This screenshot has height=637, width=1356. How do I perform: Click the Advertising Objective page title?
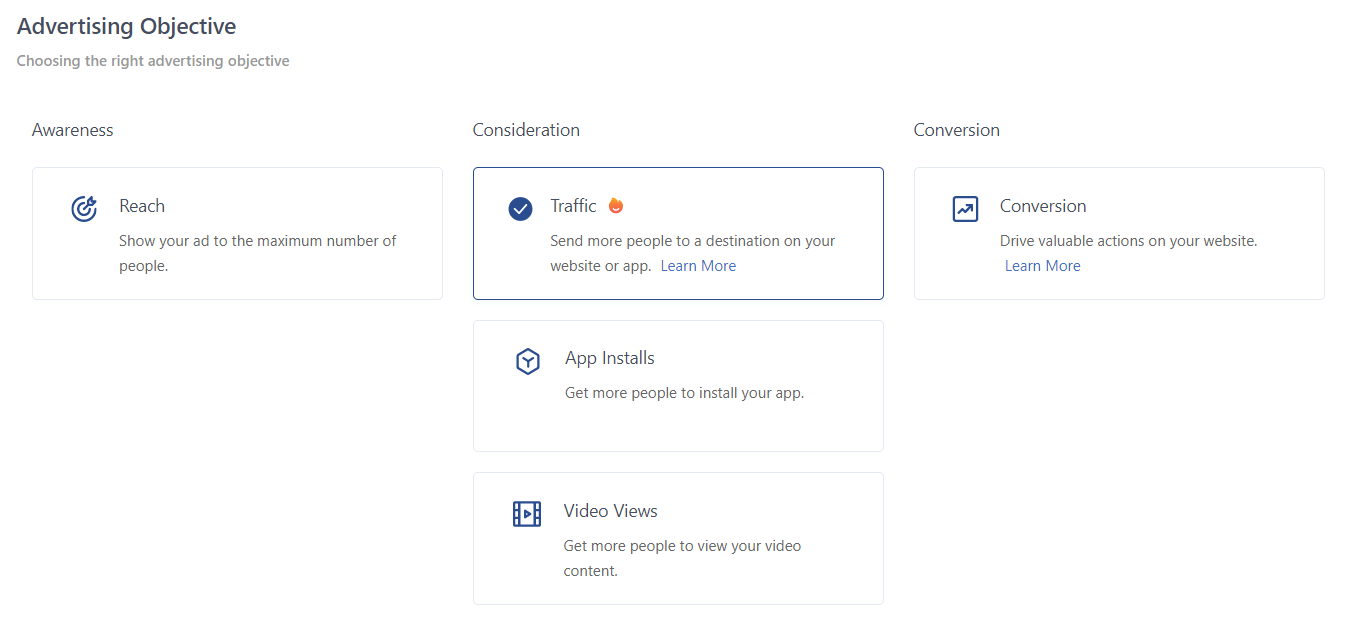click(x=126, y=26)
